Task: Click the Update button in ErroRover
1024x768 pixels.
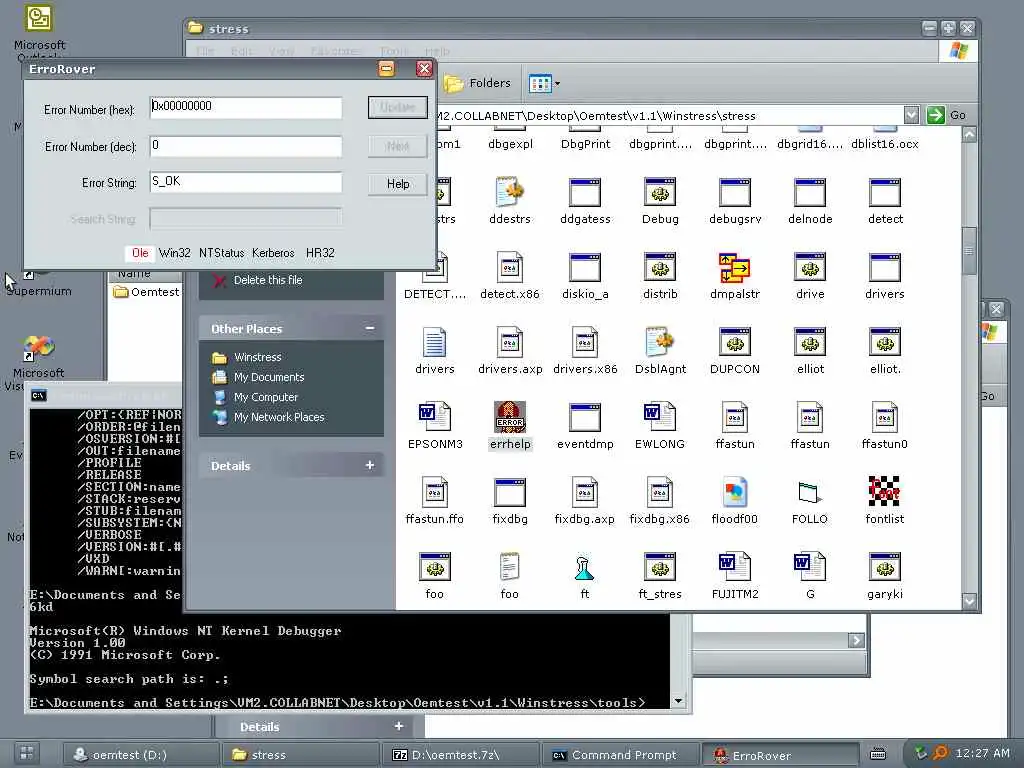Action: point(398,107)
